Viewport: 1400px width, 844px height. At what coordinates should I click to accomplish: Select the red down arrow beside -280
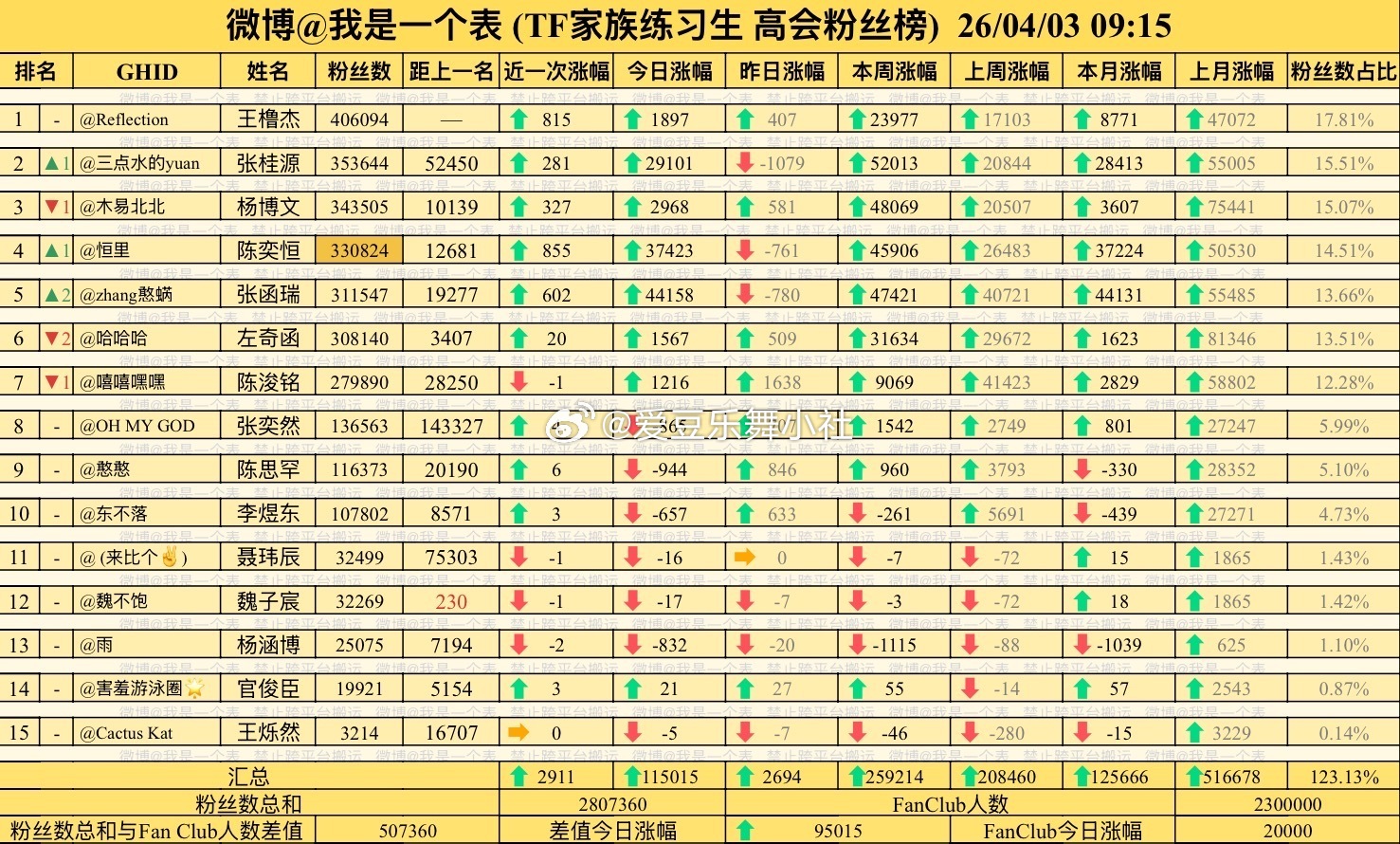[x=970, y=733]
